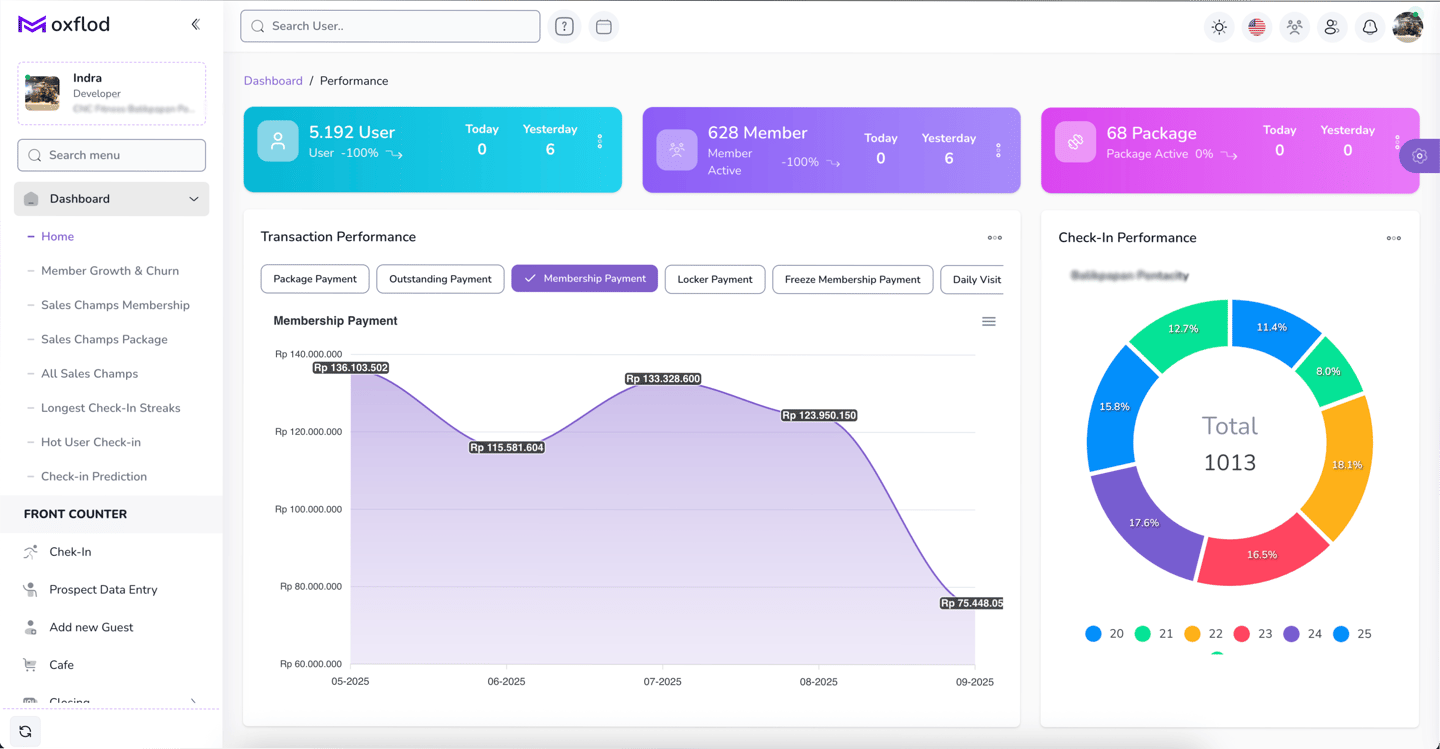Open the 5.192 User card options menu
The image size is (1440, 749).
point(600,142)
